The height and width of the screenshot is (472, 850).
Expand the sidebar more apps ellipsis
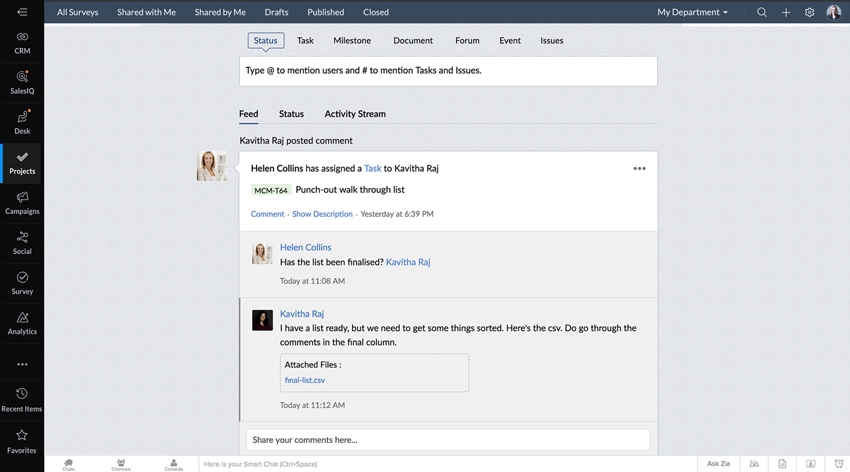(x=22, y=364)
